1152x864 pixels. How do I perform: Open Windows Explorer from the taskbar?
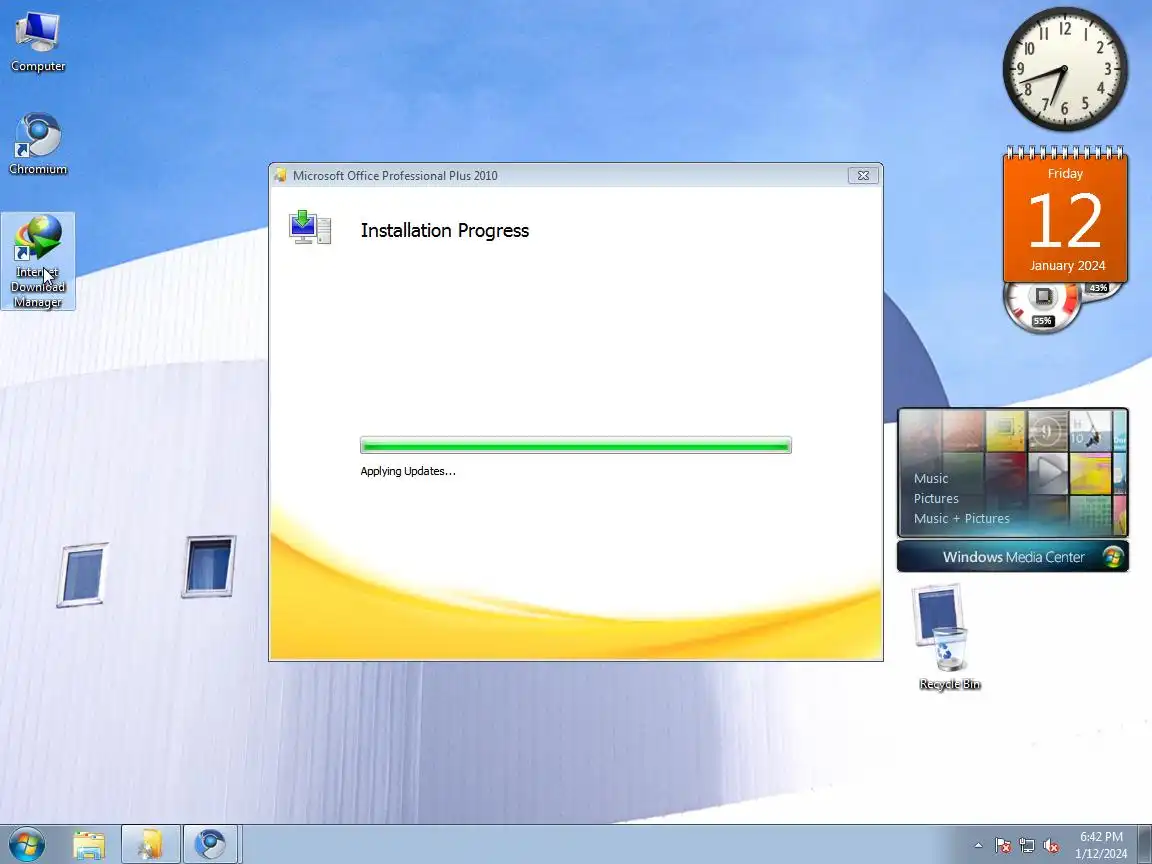89,844
